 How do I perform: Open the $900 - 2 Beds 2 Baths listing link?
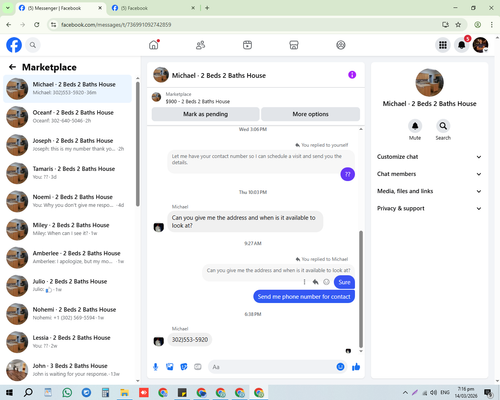coord(198,101)
